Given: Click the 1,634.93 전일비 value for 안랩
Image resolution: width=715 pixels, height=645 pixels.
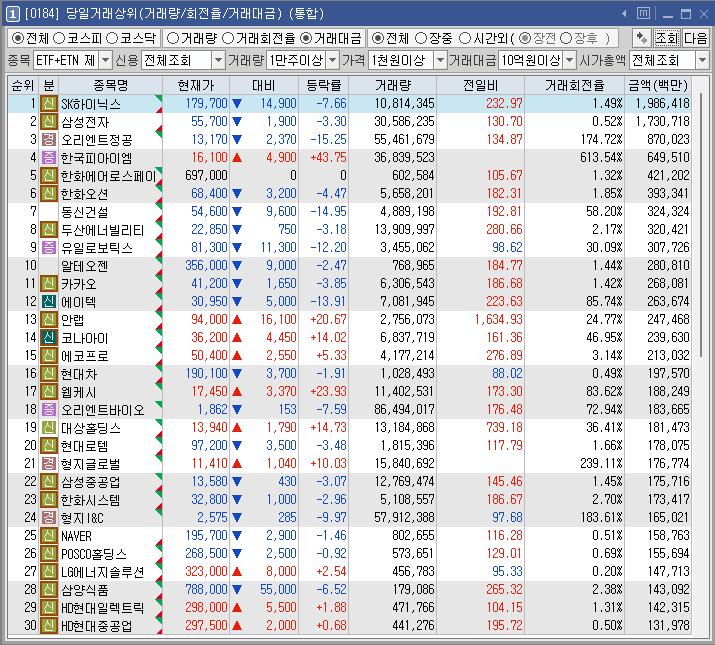Looking at the screenshot, I should pos(498,319).
